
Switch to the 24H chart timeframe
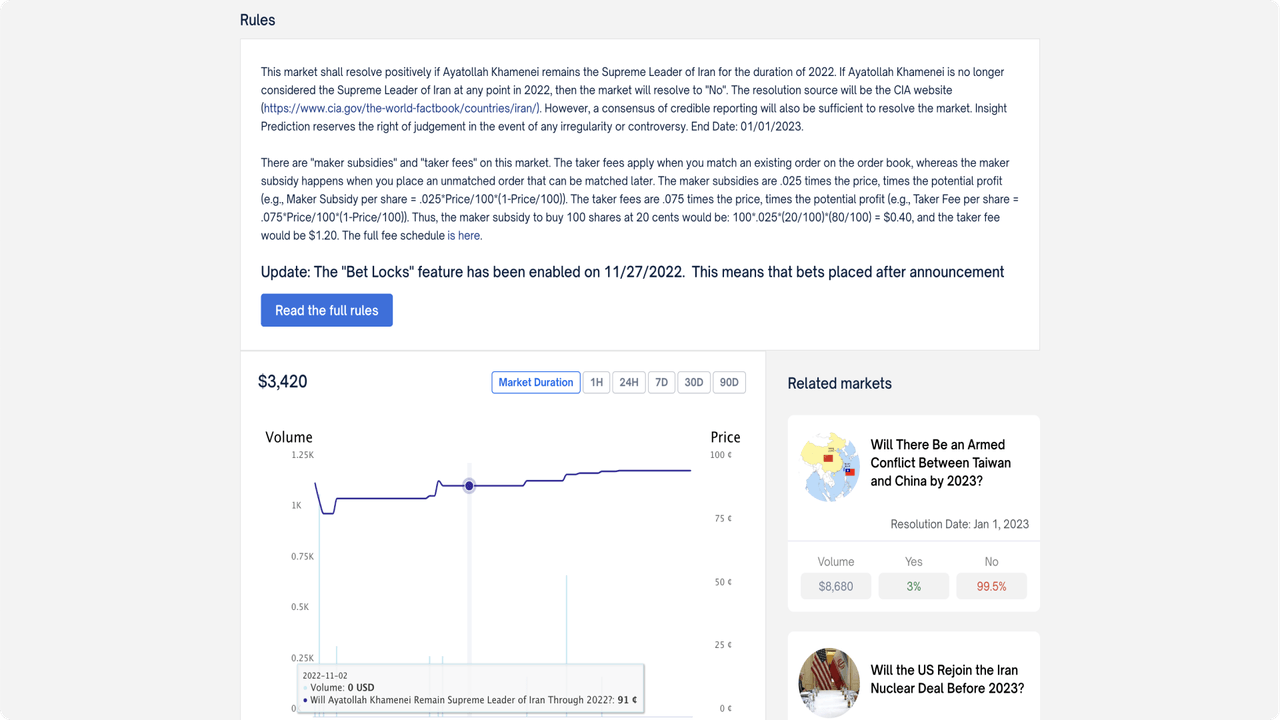628,382
